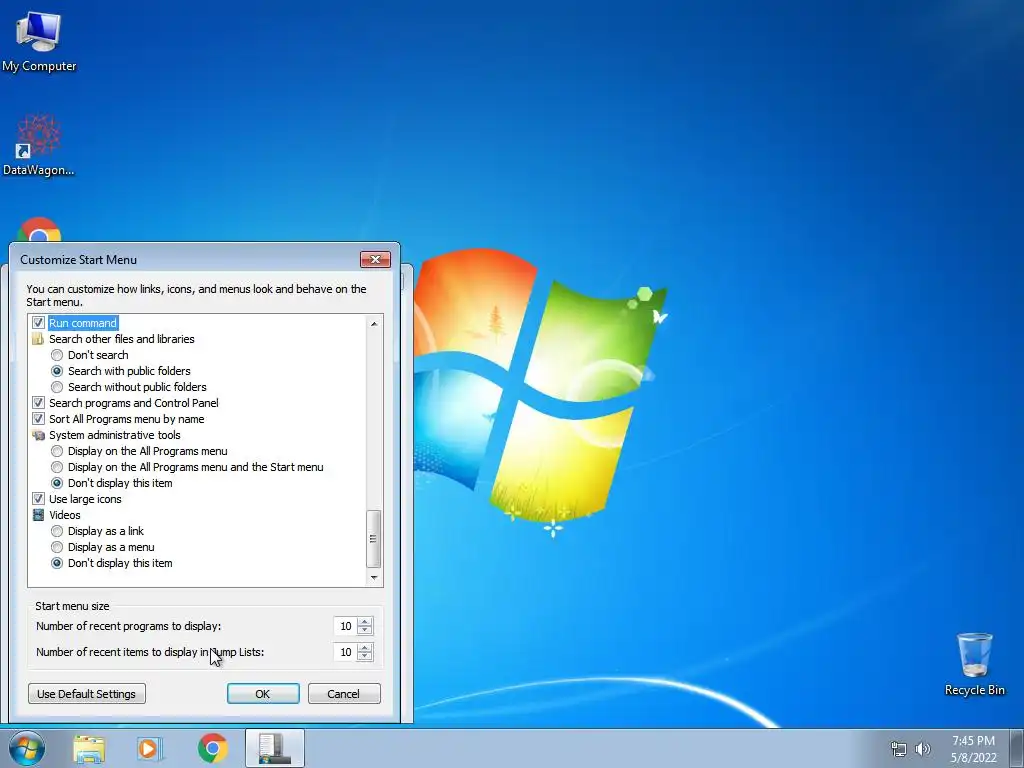Click the recent programs number field
This screenshot has width=1024, height=768.
[x=345, y=626]
